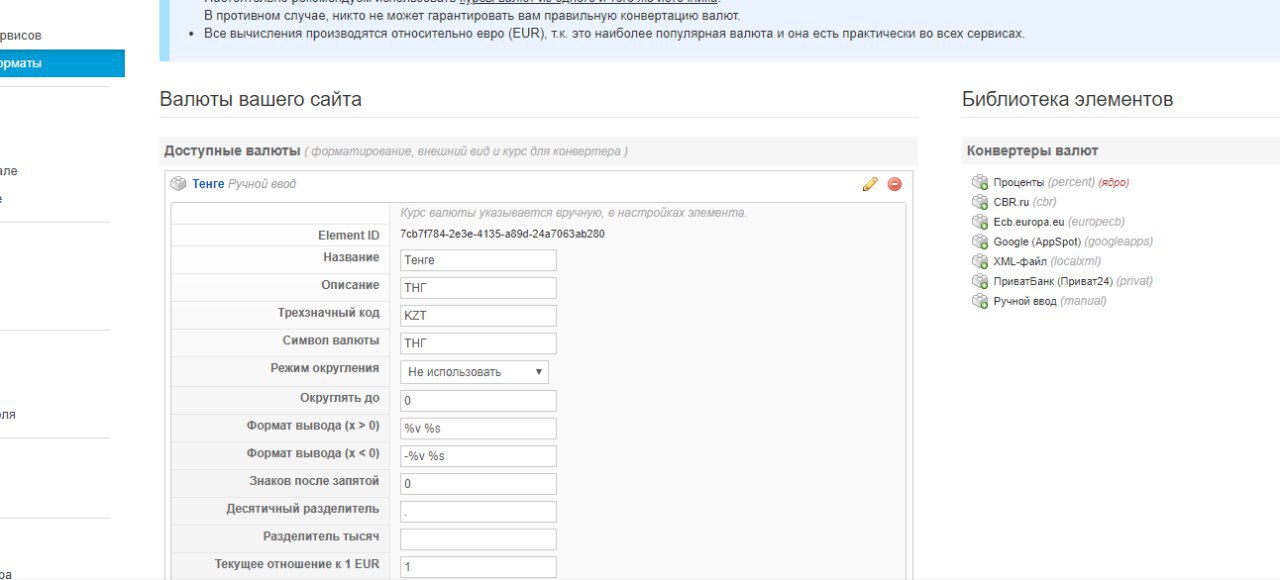Click the Описание input field
The image size is (1280, 580).
pos(478,288)
